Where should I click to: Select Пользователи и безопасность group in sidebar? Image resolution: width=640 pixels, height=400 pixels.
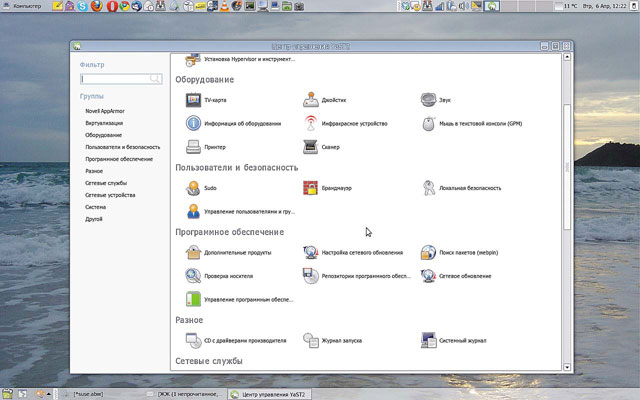(122, 147)
